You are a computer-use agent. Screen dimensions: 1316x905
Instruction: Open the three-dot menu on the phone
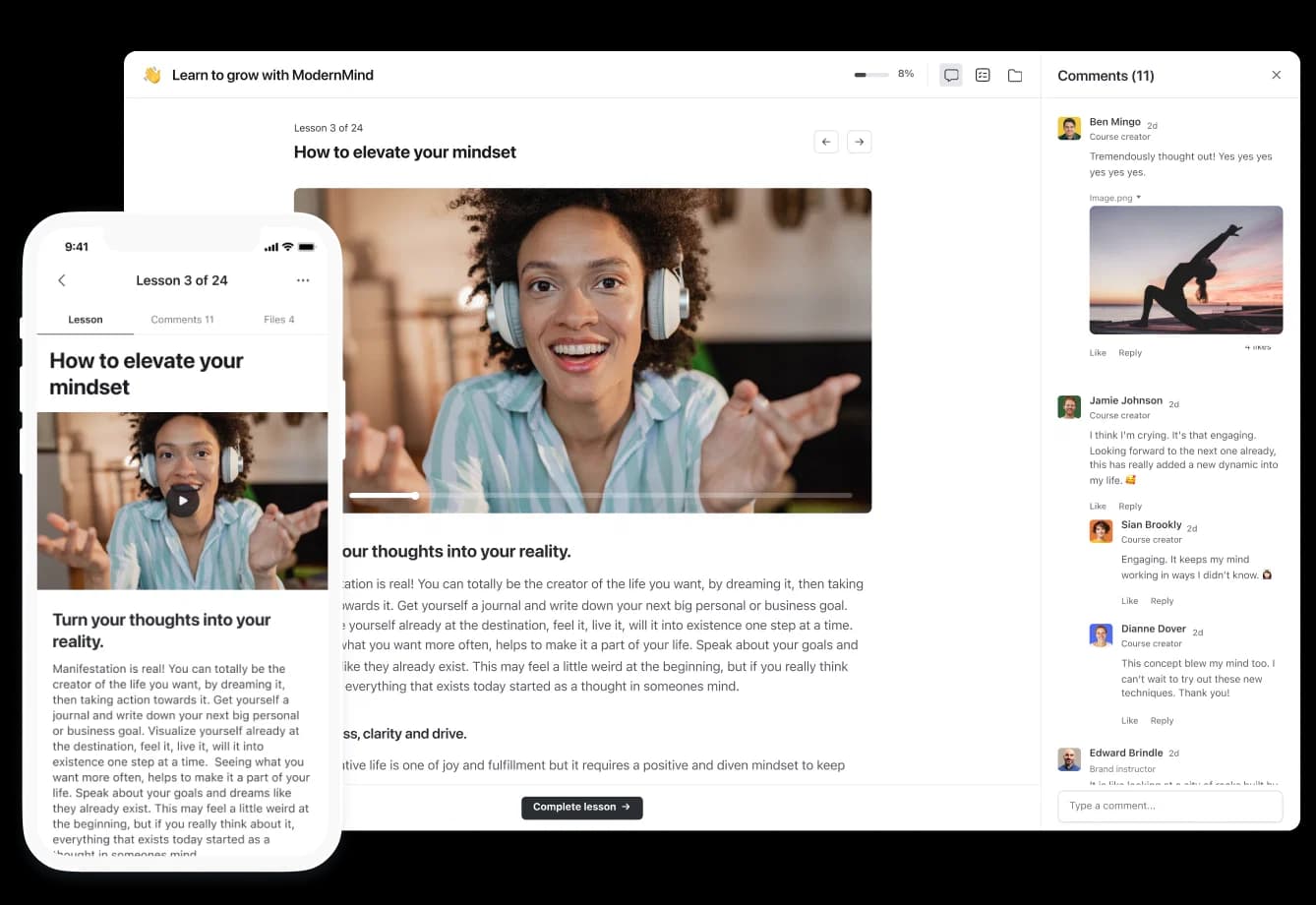303,280
